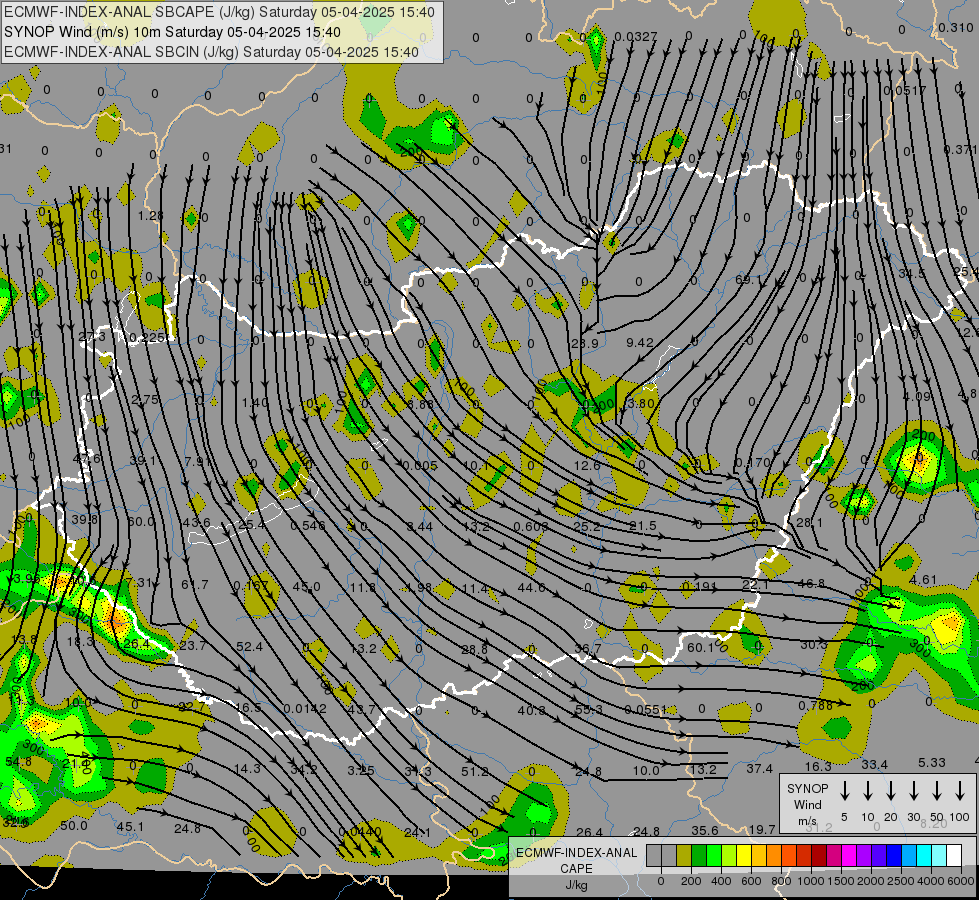Select the SBCAPE title line at top
This screenshot has width=979, height=900.
(219, 12)
